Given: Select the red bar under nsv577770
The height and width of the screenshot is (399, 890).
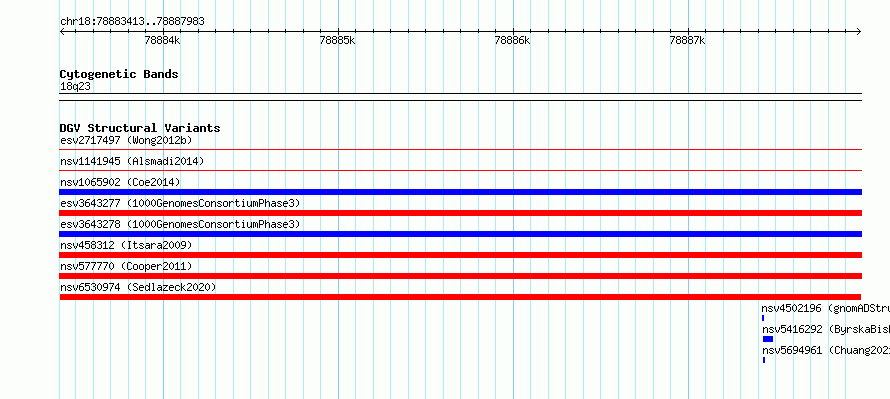Looking at the screenshot, I should [461, 276].
